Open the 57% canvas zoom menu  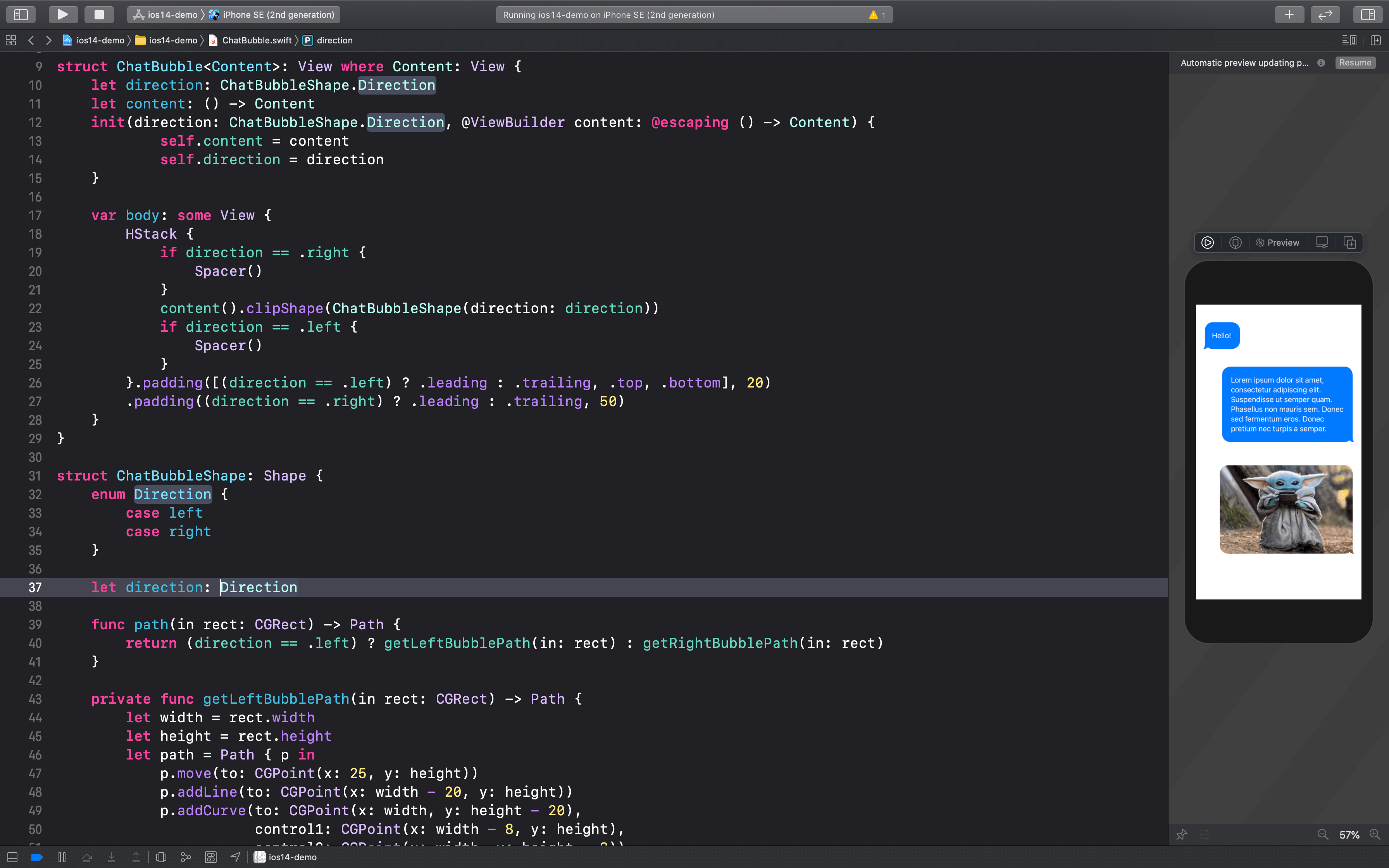(1349, 835)
